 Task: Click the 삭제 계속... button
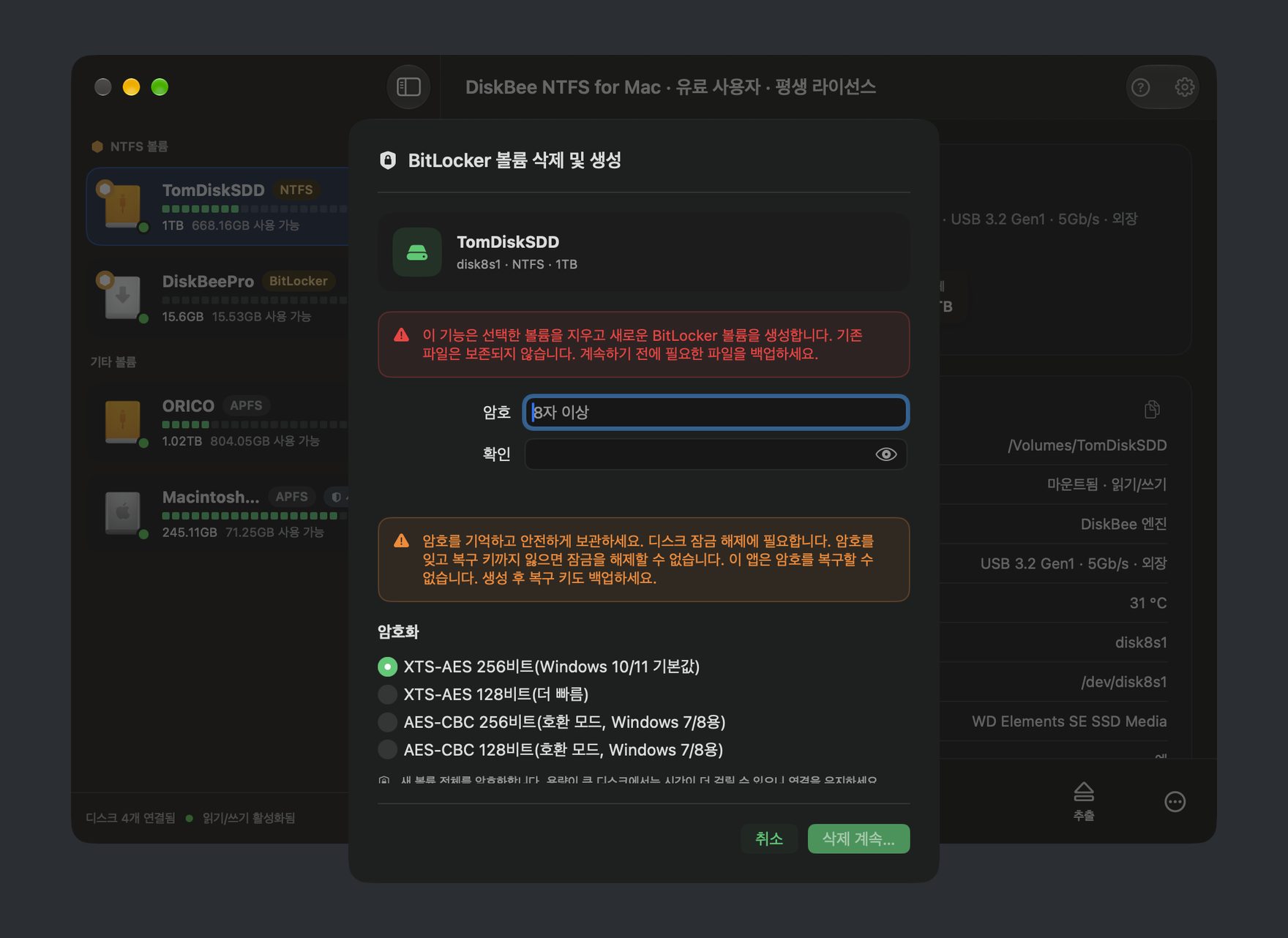pos(858,838)
